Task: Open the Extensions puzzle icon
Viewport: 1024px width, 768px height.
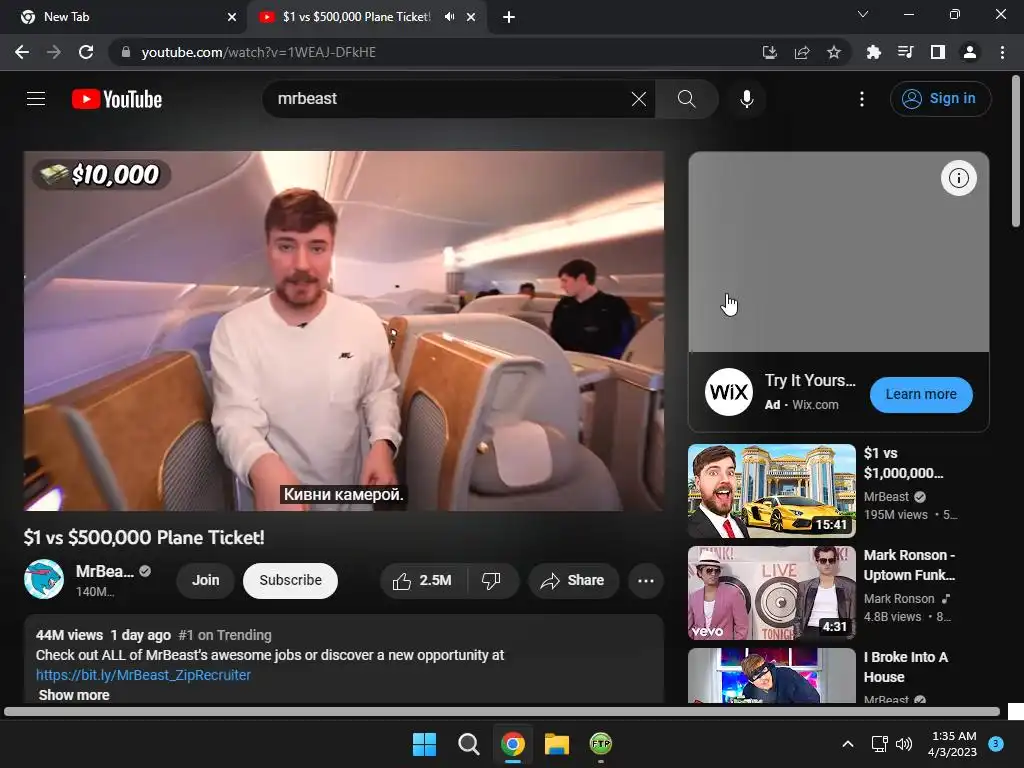Action: pos(873,52)
